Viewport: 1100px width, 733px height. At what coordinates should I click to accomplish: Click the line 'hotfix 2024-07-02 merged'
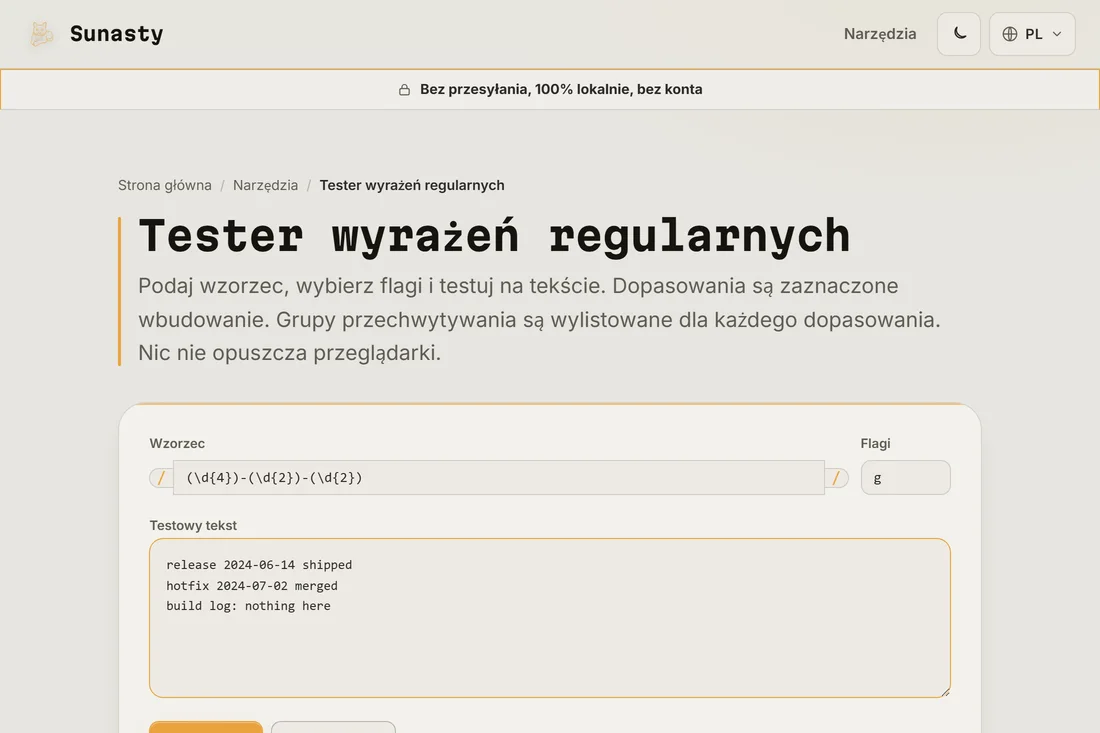[x=252, y=586]
